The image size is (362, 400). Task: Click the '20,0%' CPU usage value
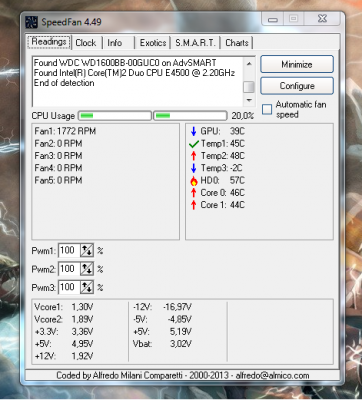tap(243, 116)
